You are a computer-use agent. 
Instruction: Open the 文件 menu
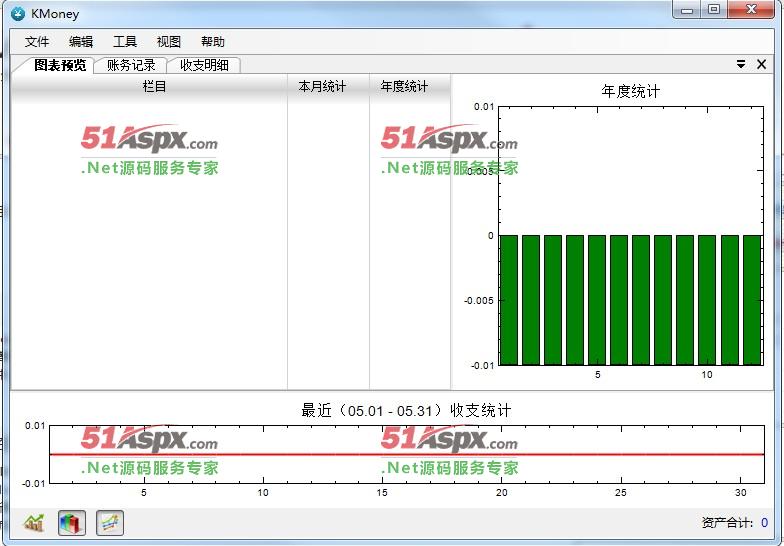point(37,42)
